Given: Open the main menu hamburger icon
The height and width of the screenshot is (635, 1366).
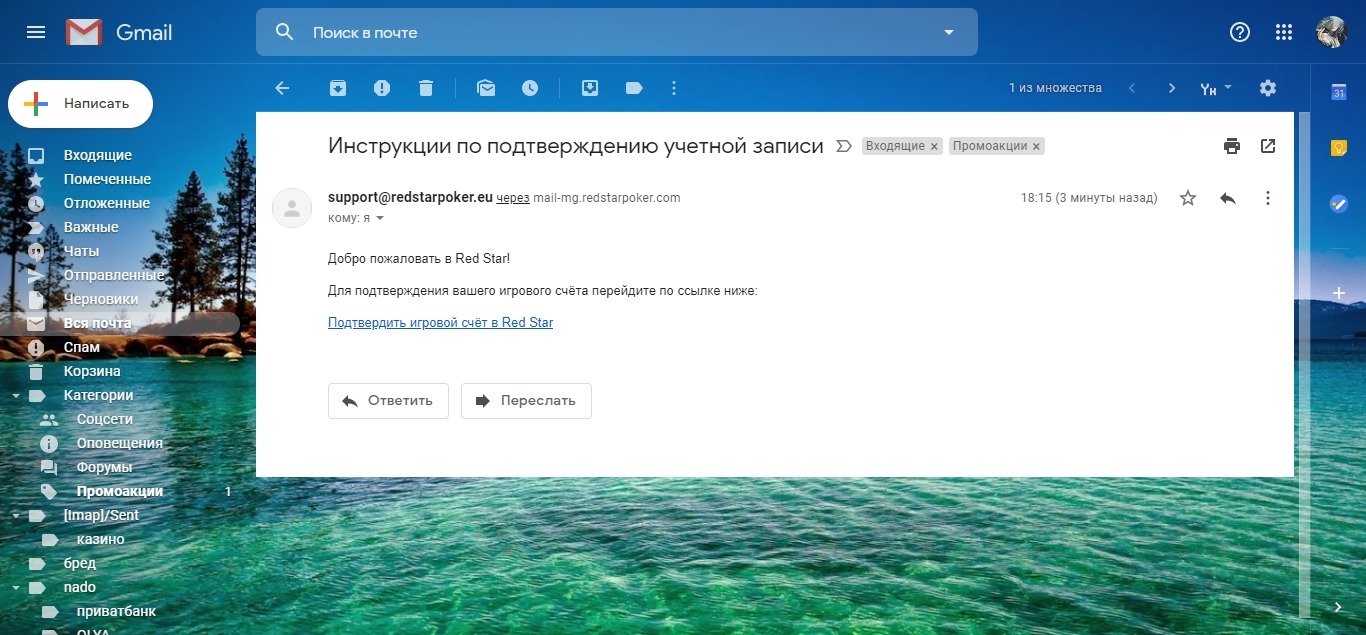Looking at the screenshot, I should click(36, 32).
